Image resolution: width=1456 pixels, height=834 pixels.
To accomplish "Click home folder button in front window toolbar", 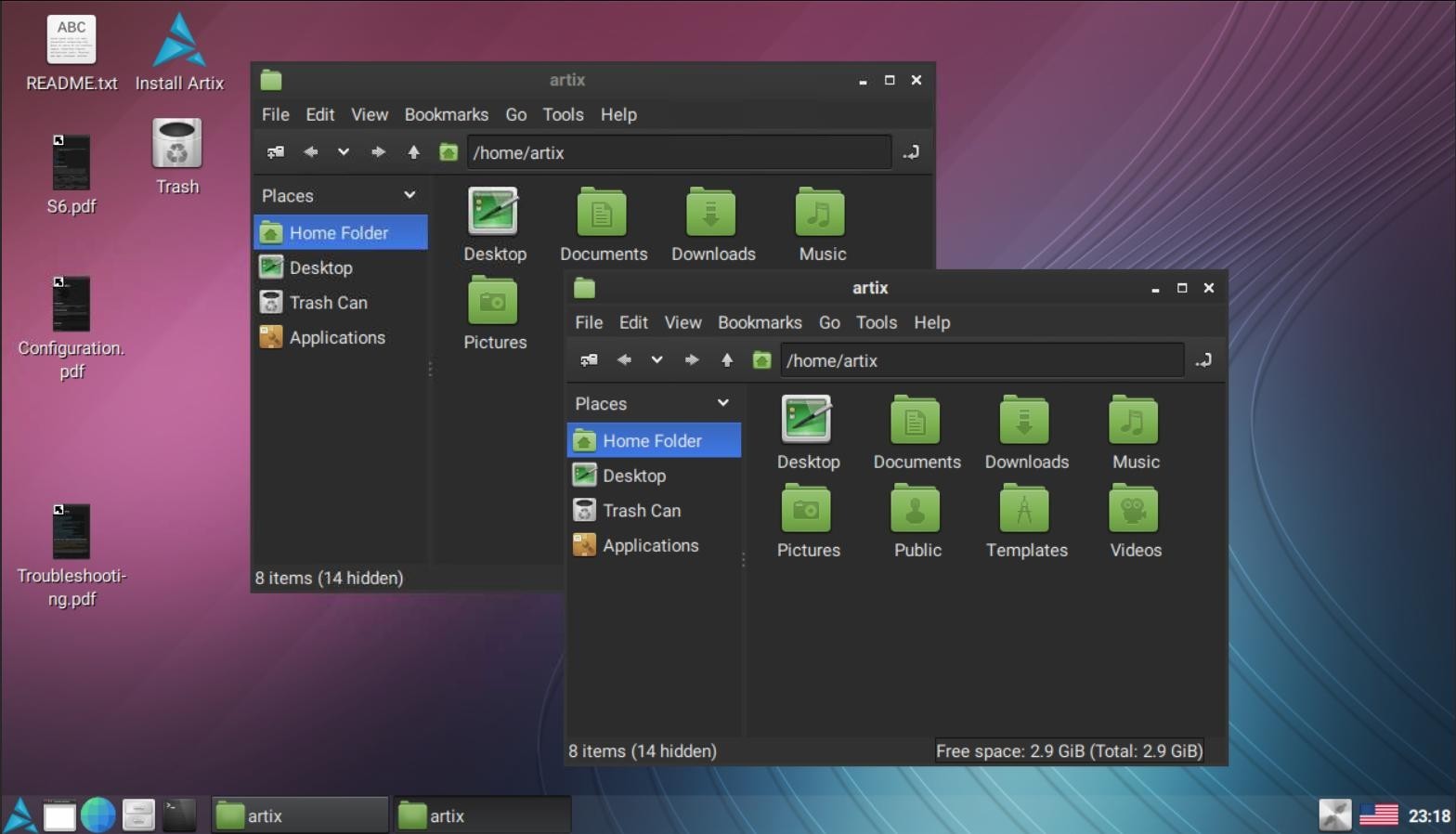I will (761, 359).
